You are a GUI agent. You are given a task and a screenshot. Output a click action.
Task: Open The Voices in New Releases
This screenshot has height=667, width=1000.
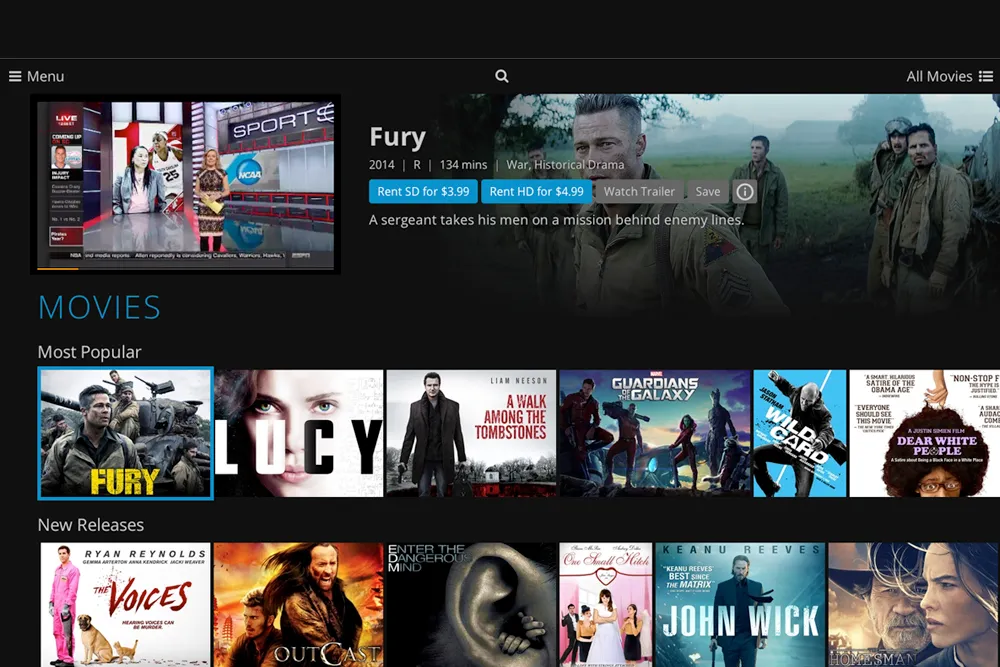[x=125, y=605]
